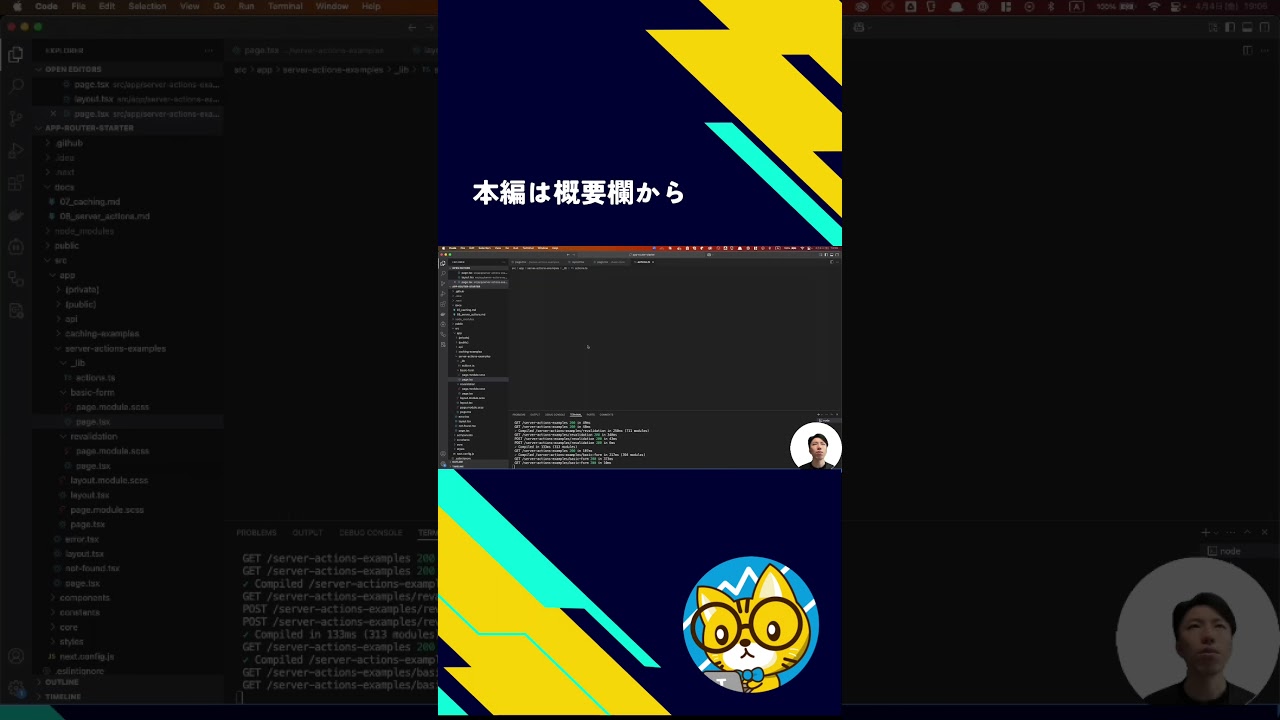
Task: Open the Selection menu
Action: point(147,6)
